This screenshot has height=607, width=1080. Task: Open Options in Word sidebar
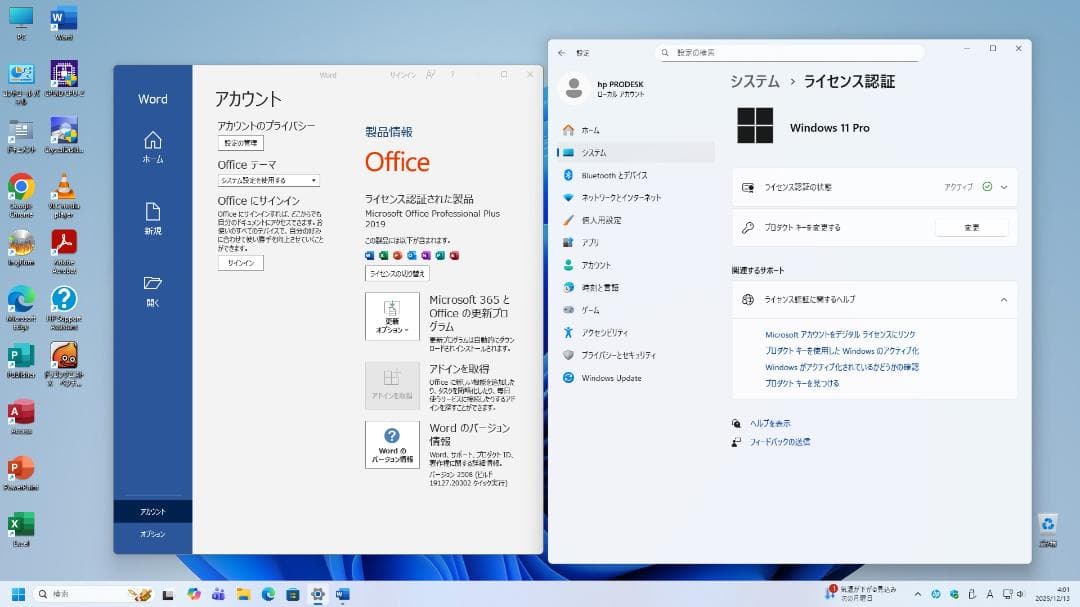[152, 534]
